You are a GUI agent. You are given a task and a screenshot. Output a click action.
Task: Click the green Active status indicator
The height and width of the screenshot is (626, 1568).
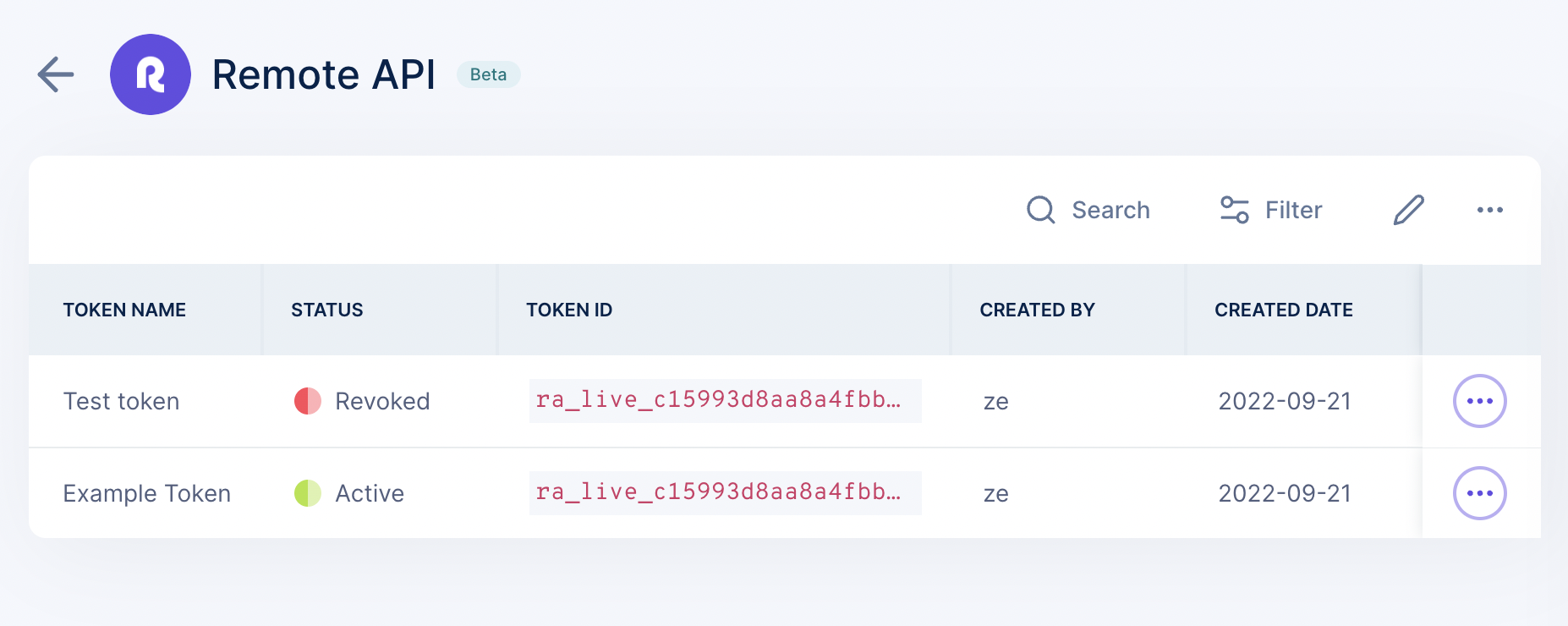308,493
